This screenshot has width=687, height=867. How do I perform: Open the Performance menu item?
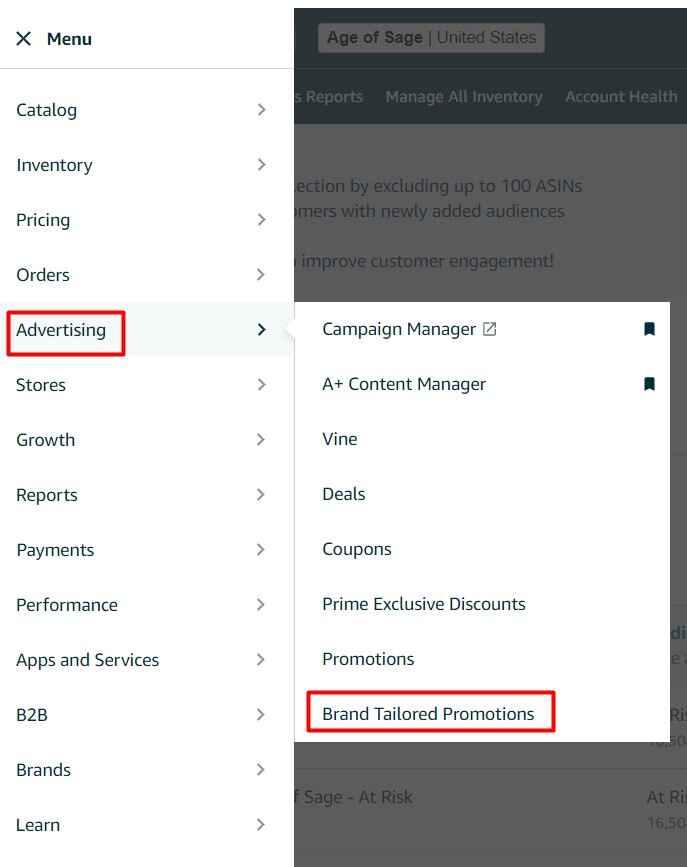pyautogui.click(x=67, y=605)
